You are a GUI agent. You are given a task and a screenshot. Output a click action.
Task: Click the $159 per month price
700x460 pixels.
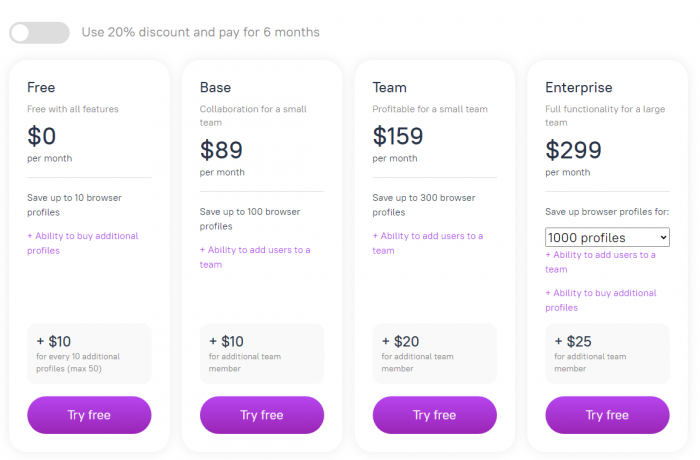point(398,136)
